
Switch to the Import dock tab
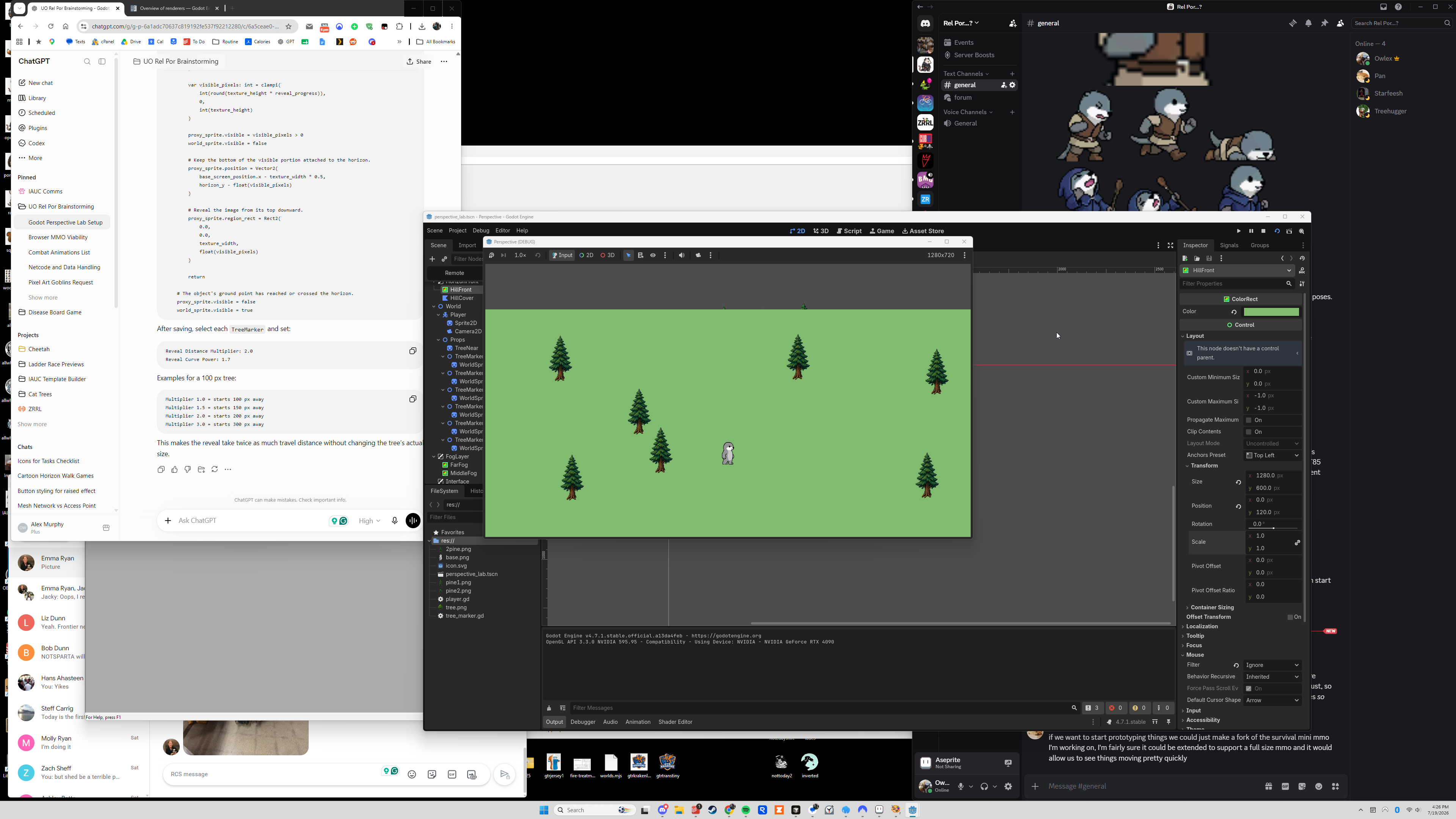(467, 245)
